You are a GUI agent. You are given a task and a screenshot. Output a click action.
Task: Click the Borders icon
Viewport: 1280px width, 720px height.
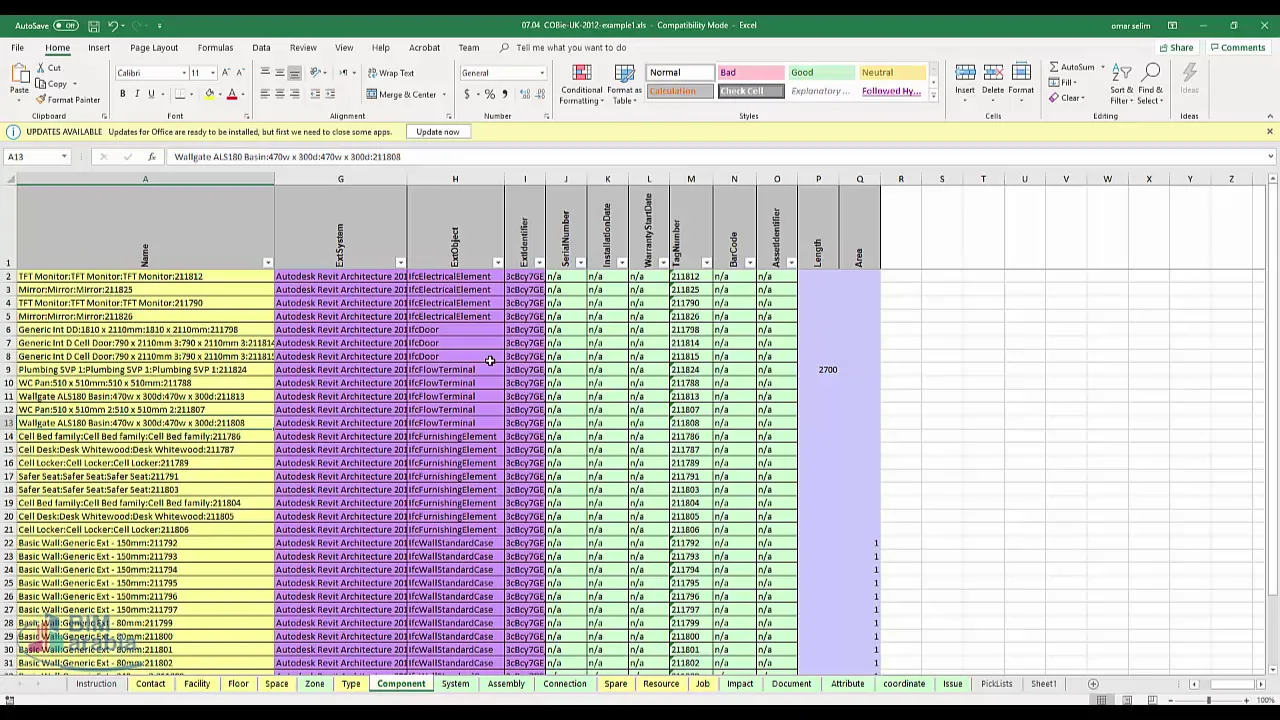point(179,94)
